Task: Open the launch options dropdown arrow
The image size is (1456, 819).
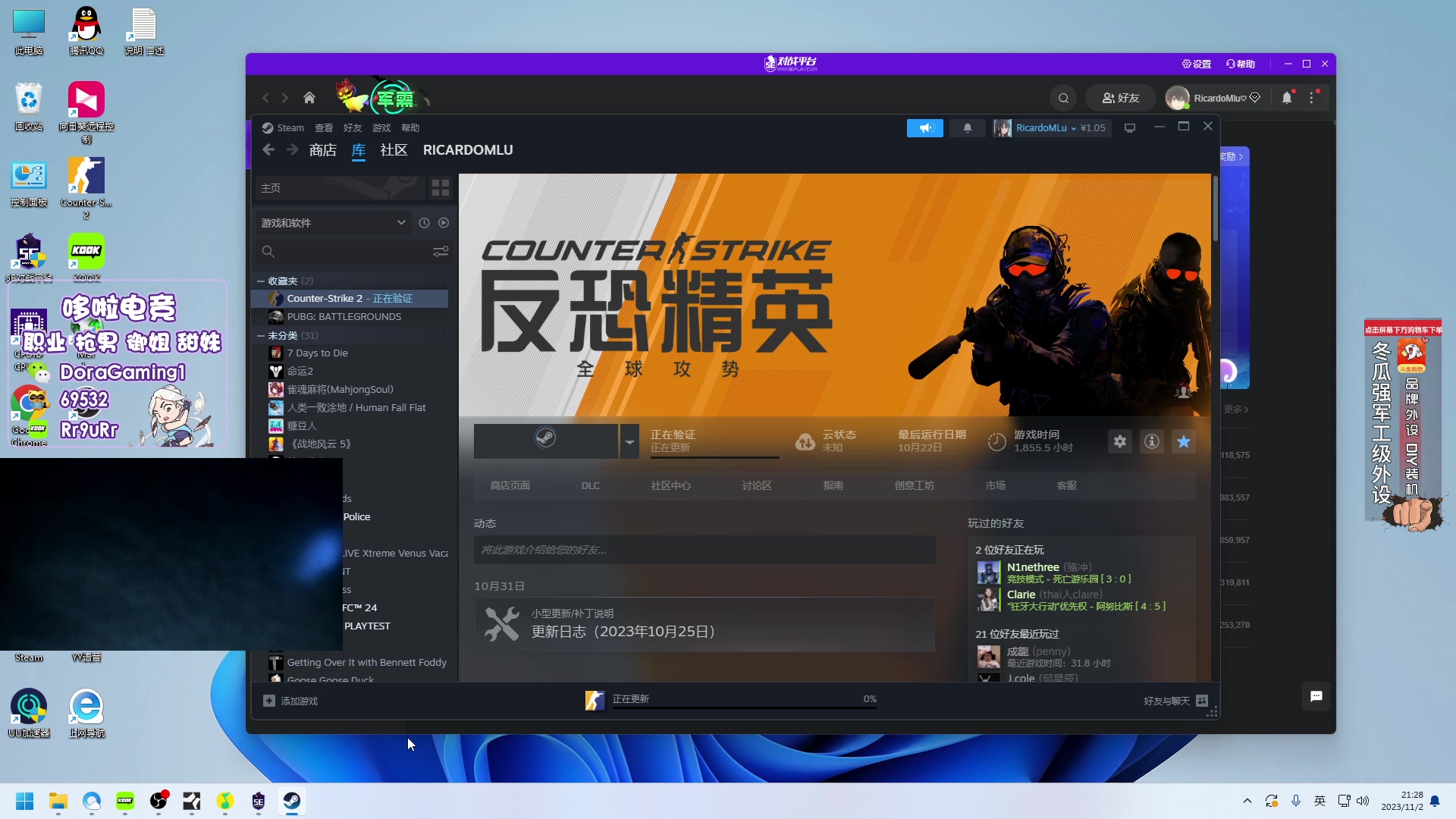Action: [x=629, y=441]
